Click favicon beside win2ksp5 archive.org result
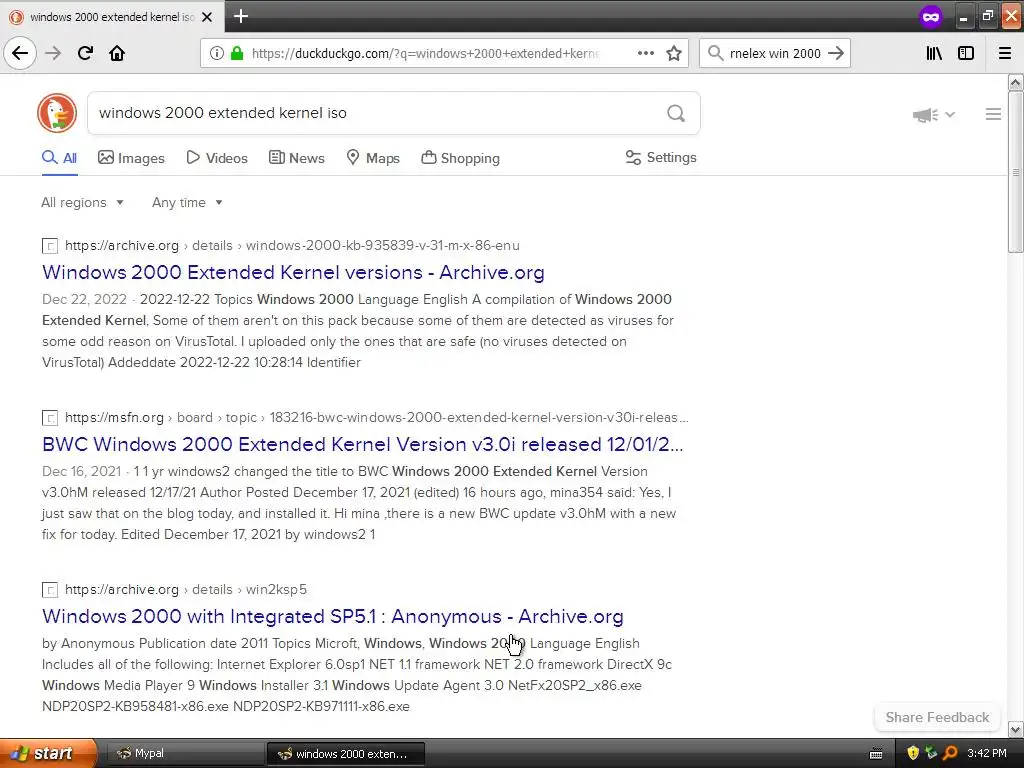 click(x=50, y=590)
